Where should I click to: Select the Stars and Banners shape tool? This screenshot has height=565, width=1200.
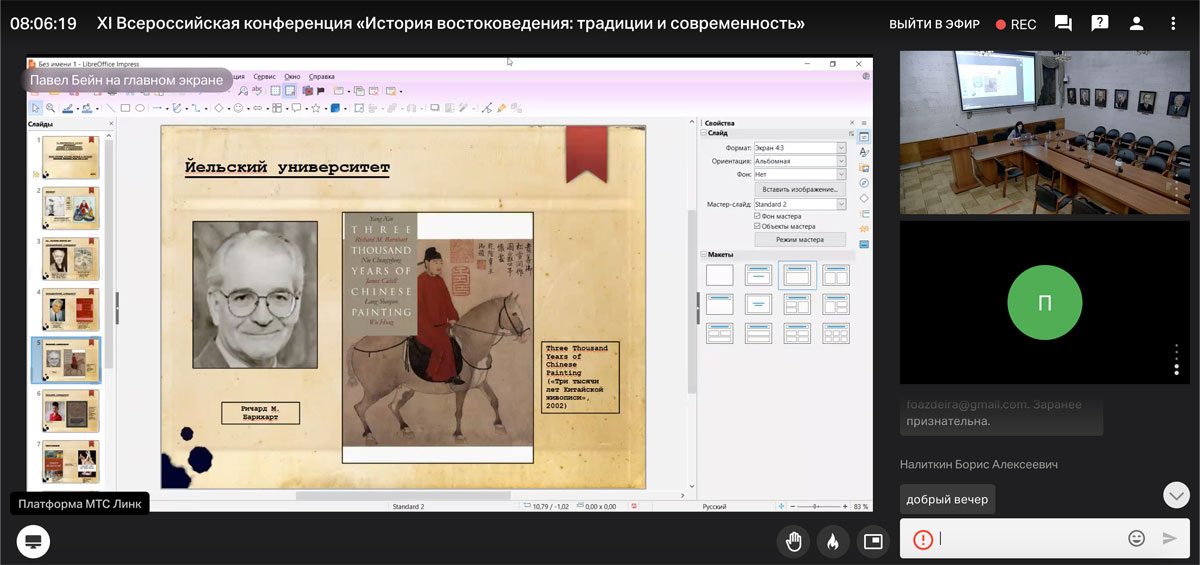(316, 108)
